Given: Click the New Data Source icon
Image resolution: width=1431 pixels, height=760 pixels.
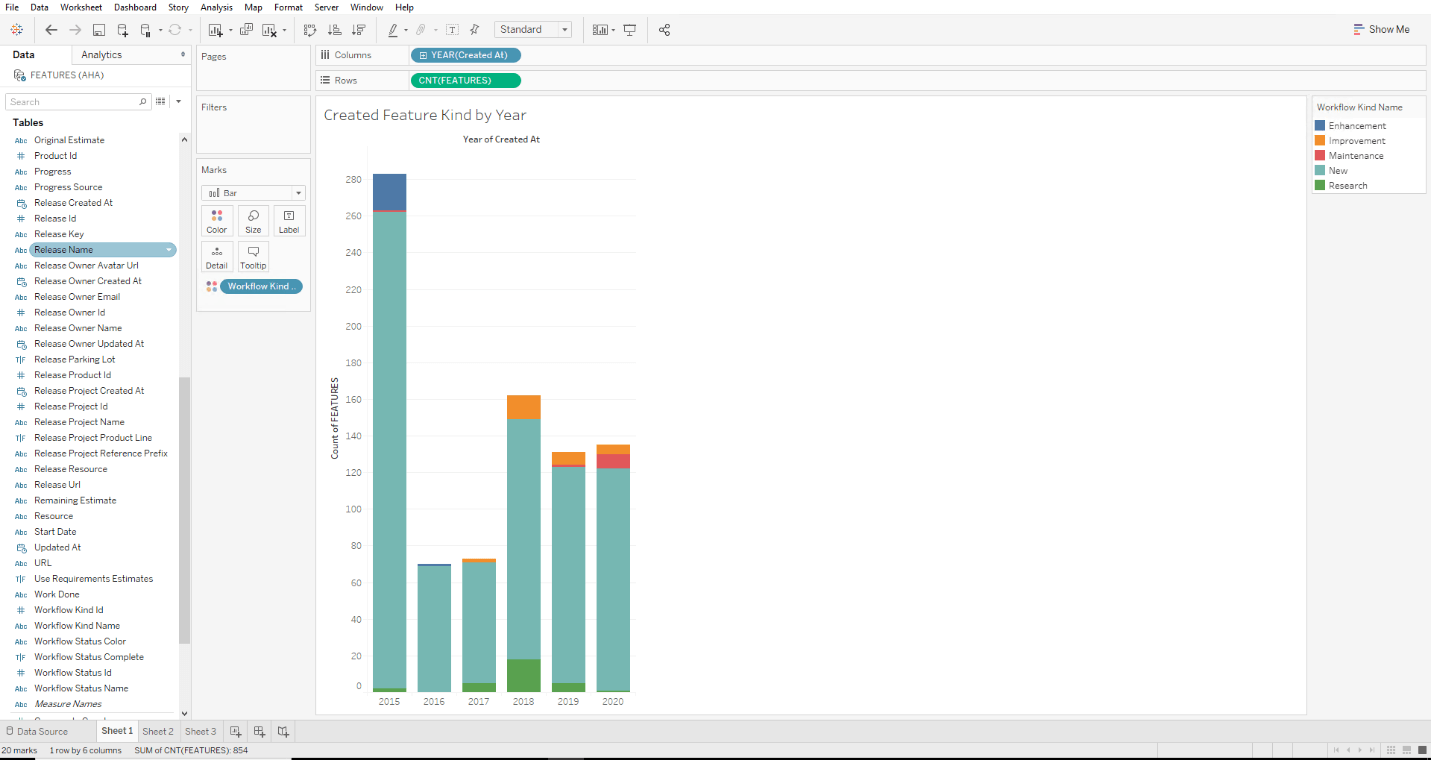Looking at the screenshot, I should click(x=123, y=30).
